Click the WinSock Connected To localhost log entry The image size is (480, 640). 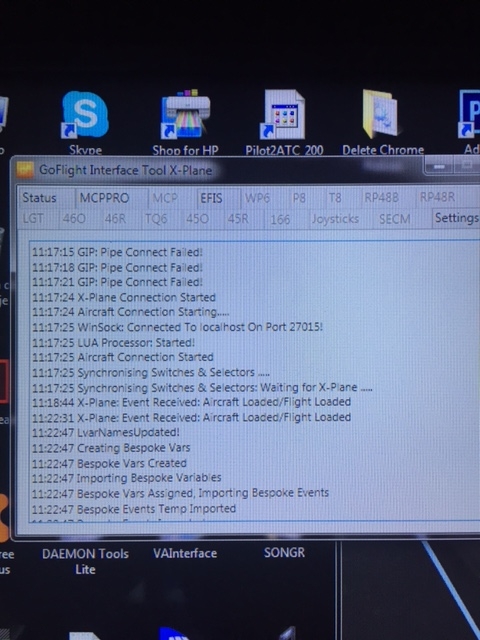click(x=177, y=327)
